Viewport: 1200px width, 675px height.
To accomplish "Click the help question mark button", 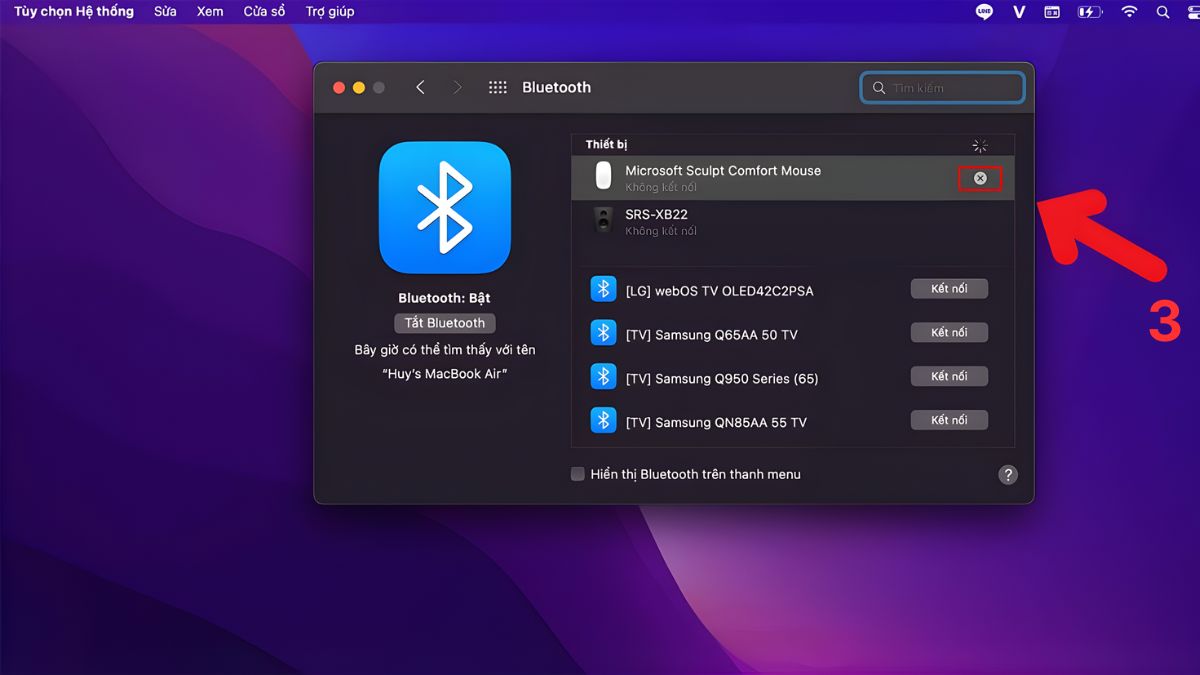I will [1008, 475].
